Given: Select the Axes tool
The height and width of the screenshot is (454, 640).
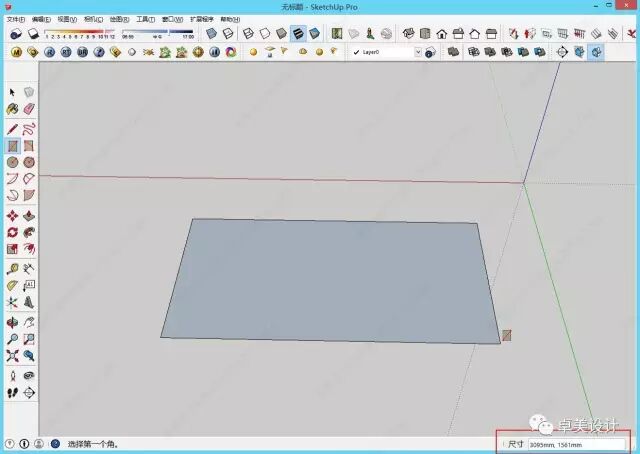Looking at the screenshot, I should point(12,303).
